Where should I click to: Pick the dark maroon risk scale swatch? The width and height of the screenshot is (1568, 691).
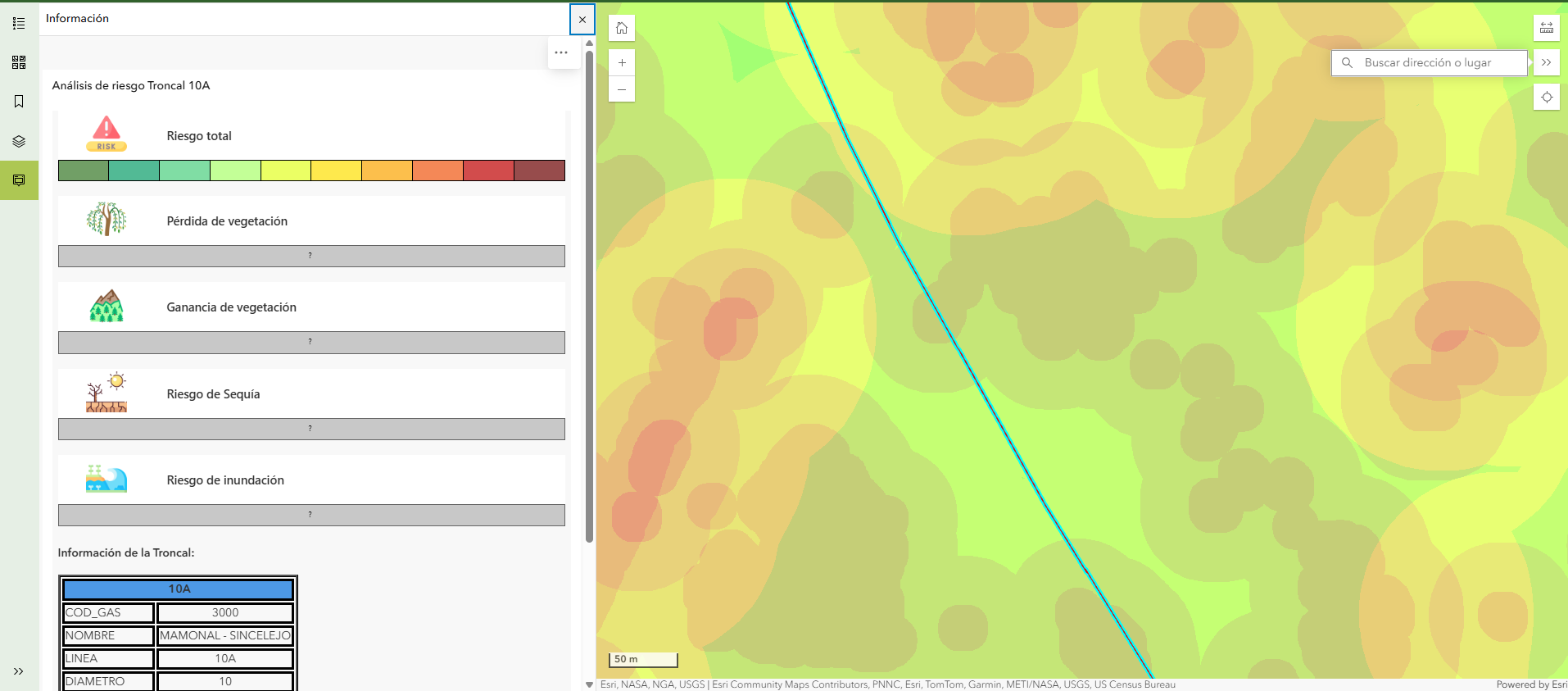(x=539, y=170)
